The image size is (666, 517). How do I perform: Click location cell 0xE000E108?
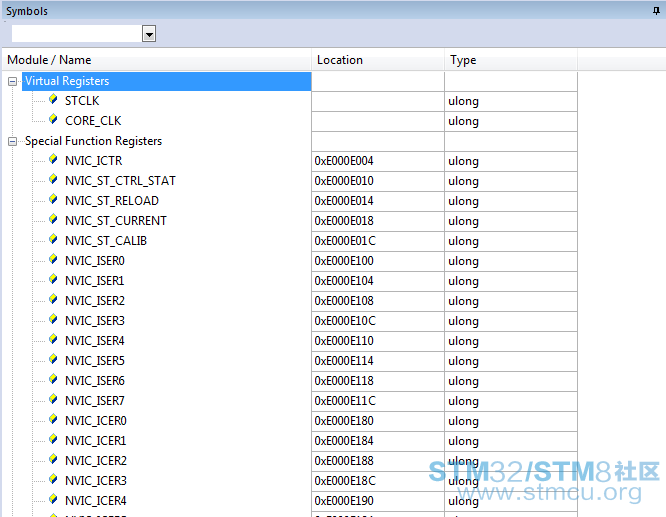378,301
